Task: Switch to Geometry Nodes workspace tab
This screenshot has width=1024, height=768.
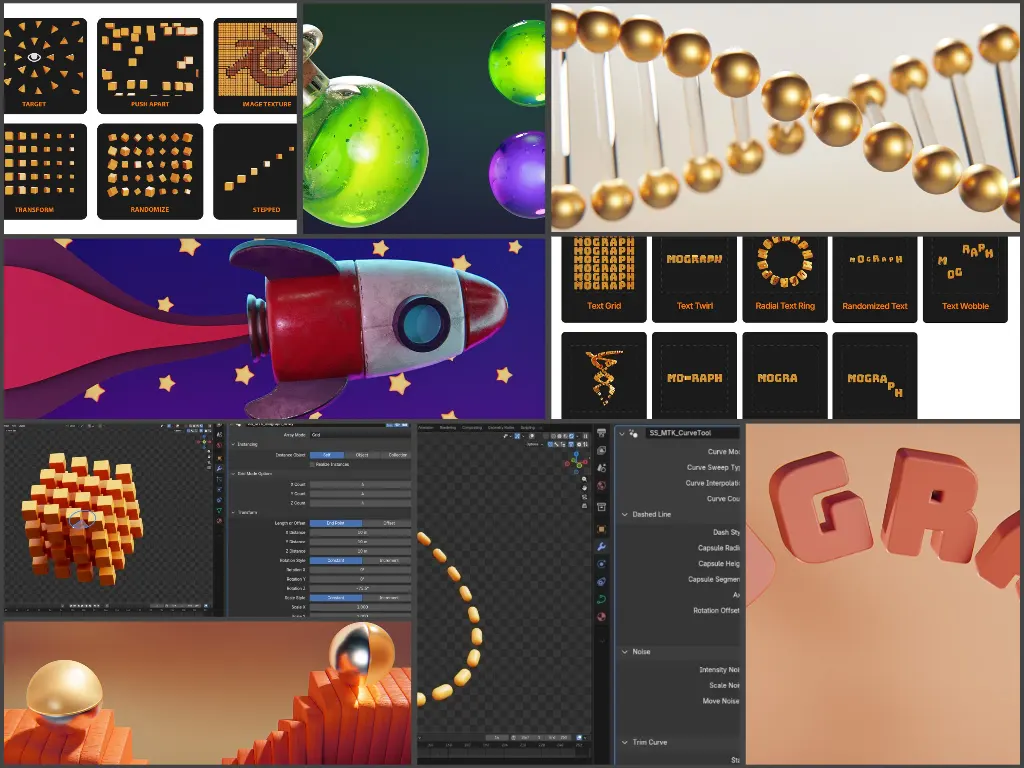Action: coord(501,427)
